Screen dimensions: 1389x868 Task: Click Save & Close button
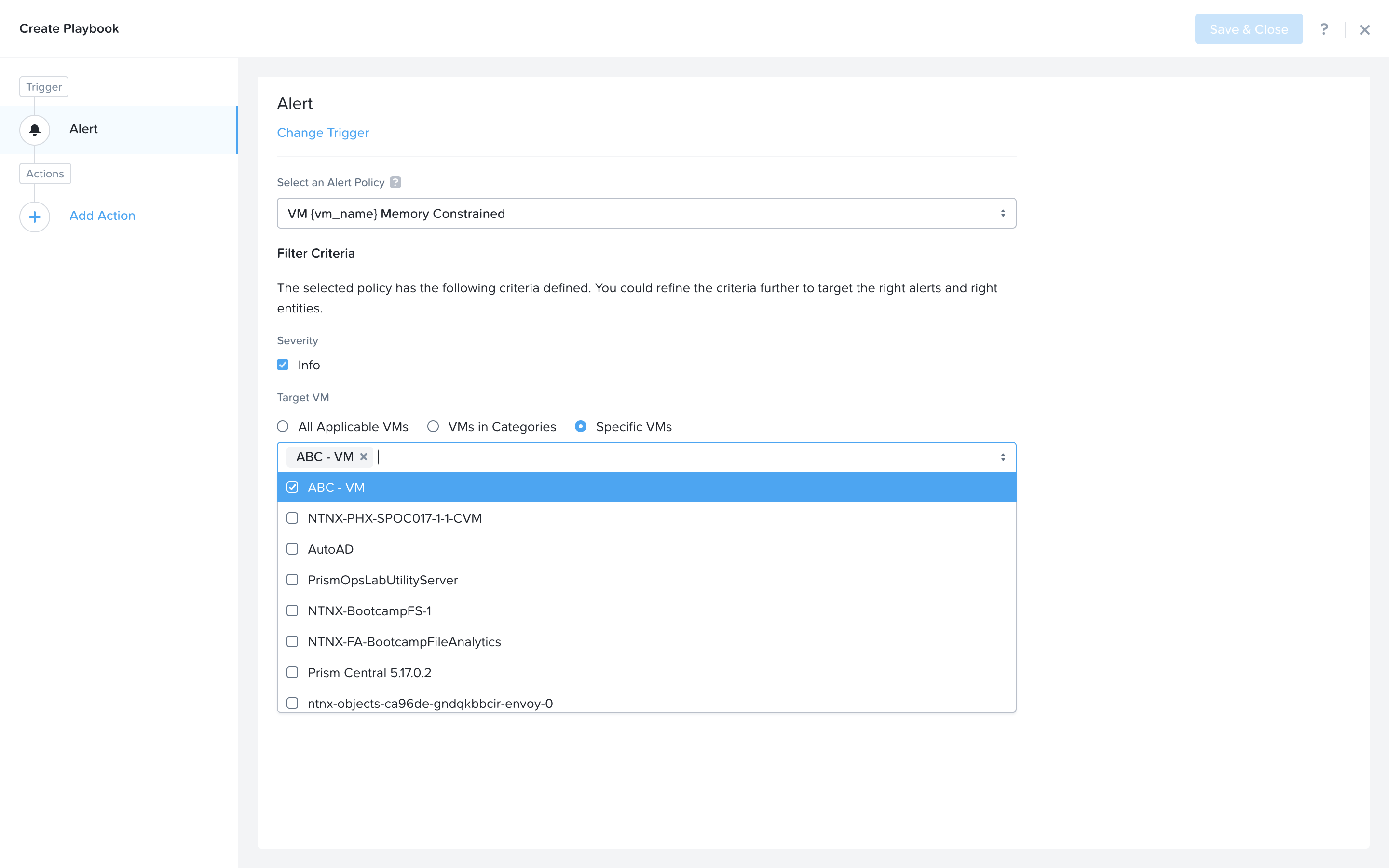coord(1248,29)
